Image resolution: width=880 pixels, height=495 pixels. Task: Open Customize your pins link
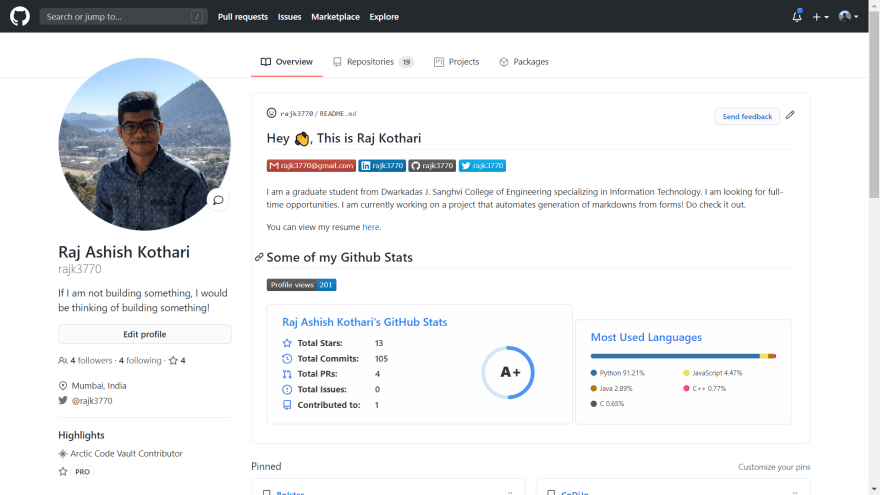(x=774, y=467)
